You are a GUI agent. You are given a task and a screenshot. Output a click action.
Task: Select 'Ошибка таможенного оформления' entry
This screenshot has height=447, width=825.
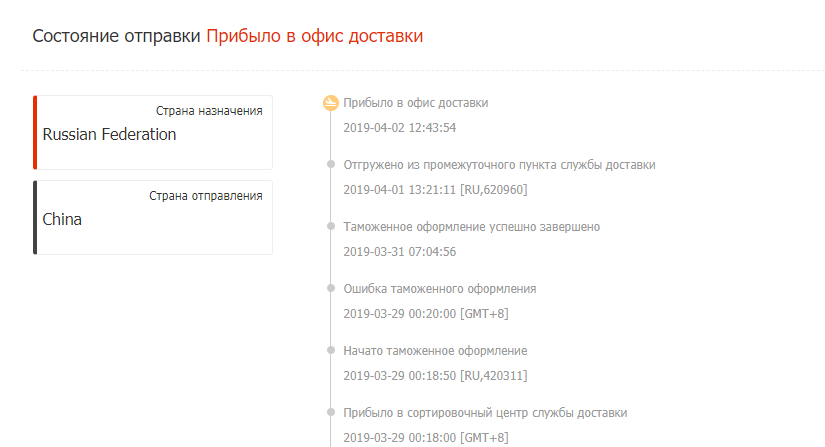tap(440, 289)
